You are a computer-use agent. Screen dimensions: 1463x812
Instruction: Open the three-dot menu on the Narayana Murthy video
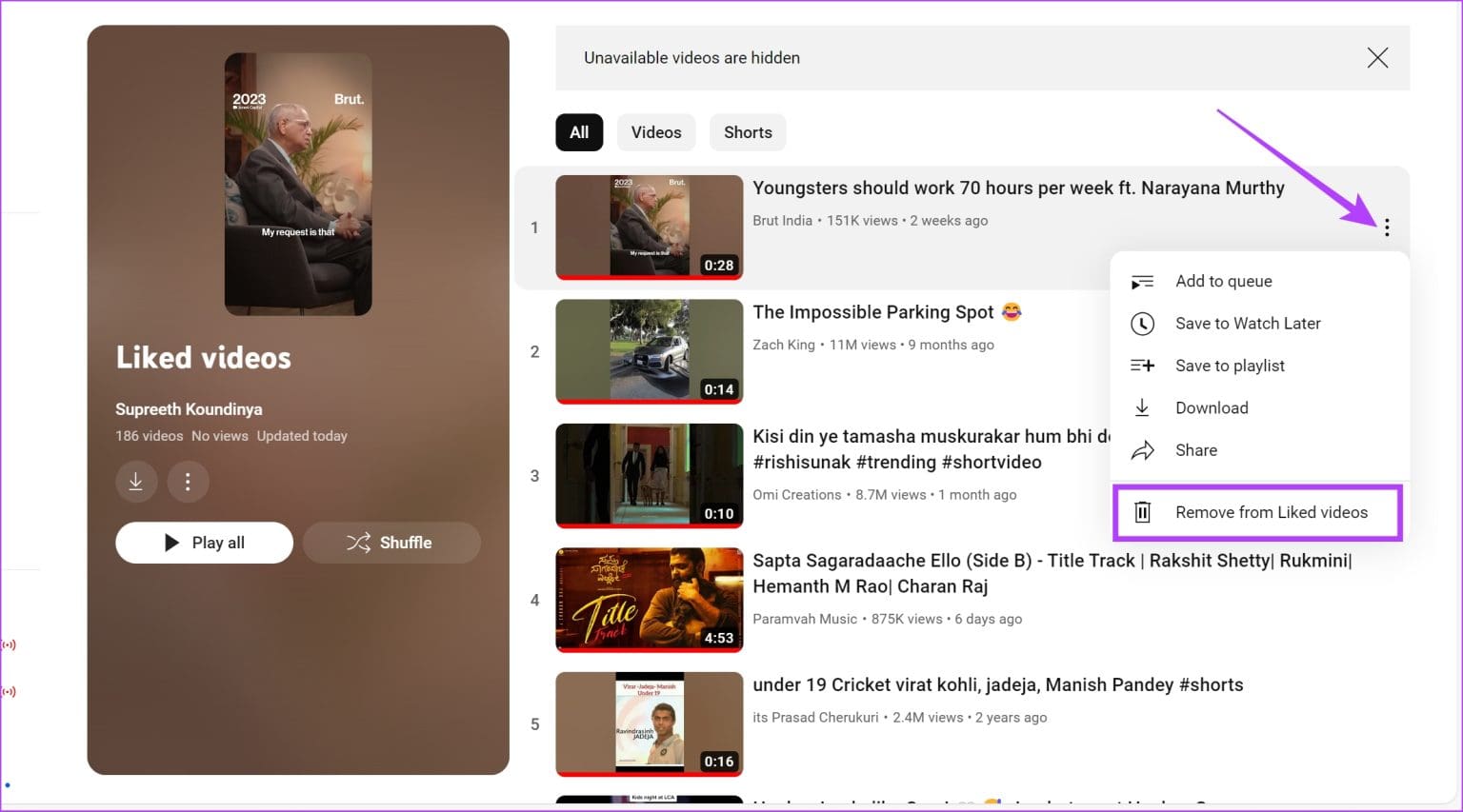1387,228
